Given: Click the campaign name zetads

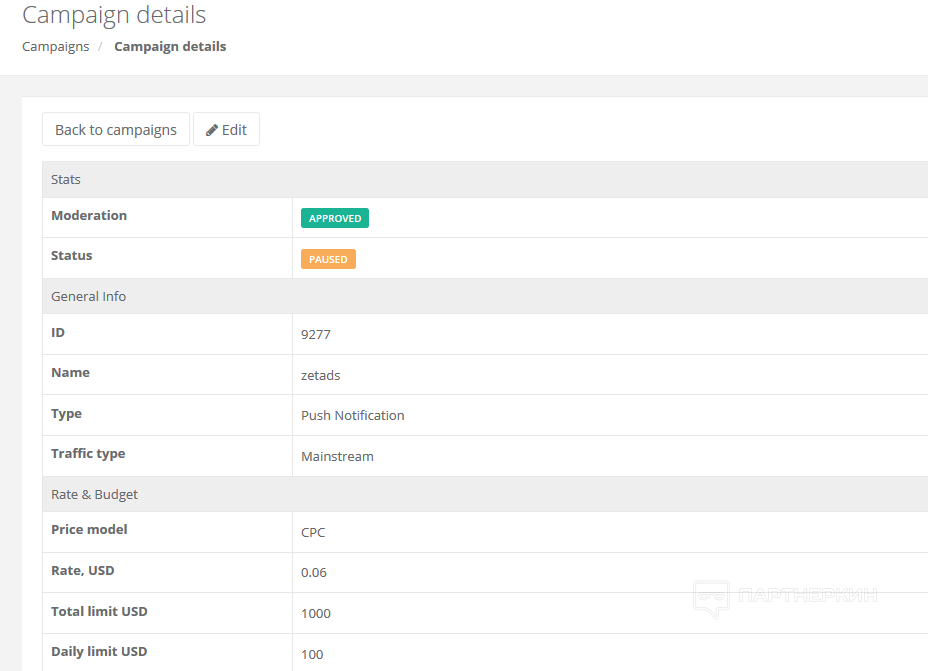Looking at the screenshot, I should pos(321,375).
